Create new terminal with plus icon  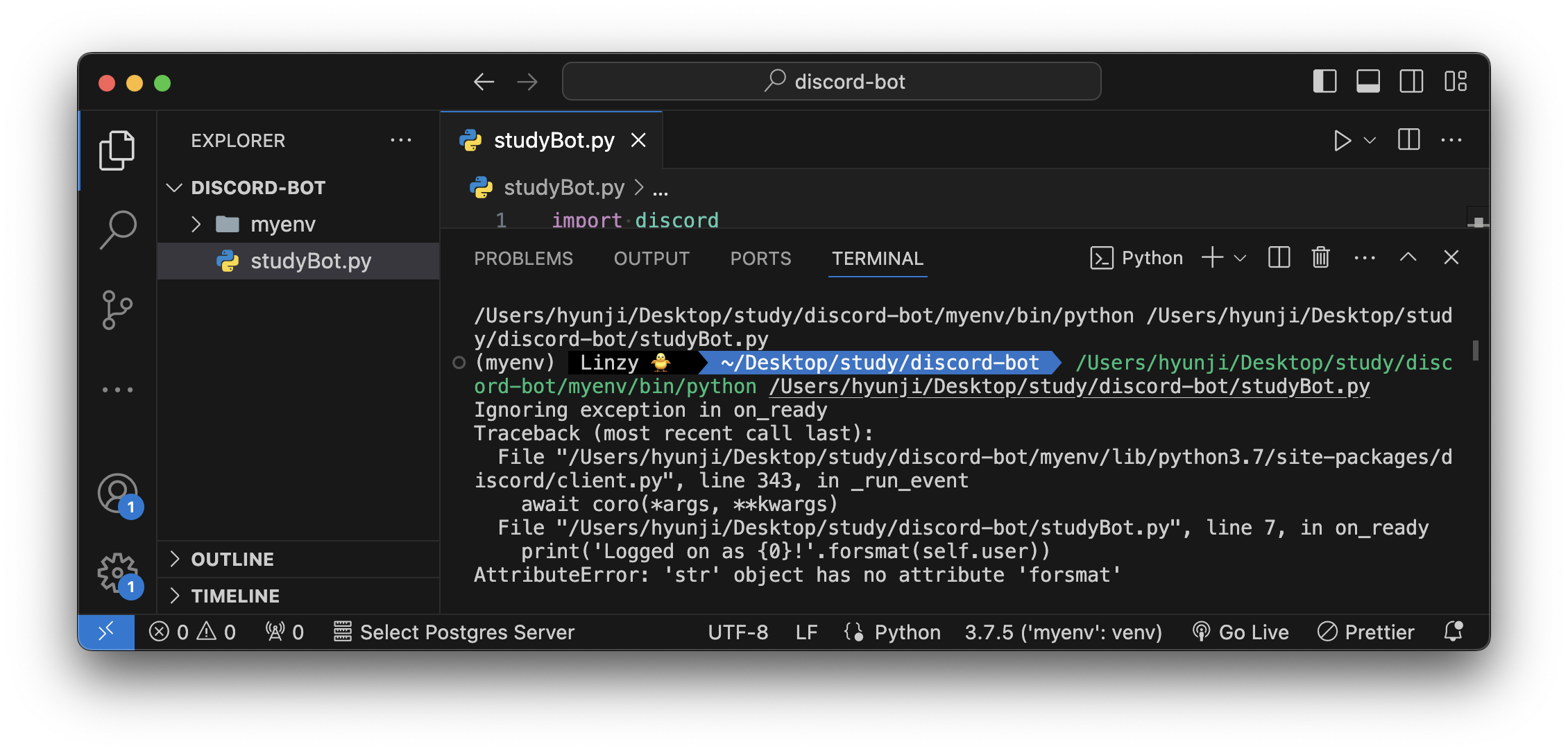1212,258
